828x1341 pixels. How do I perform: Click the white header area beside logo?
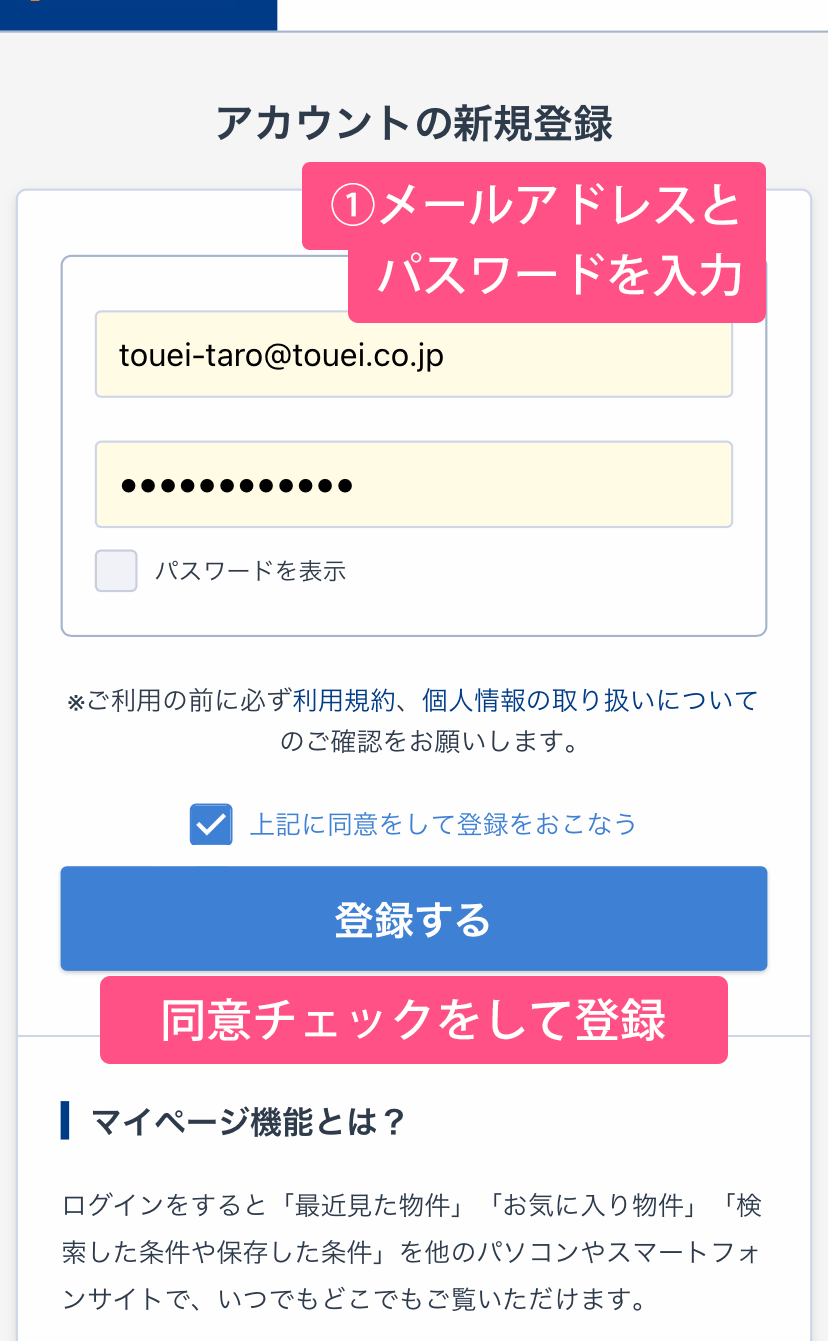tap(552, 14)
